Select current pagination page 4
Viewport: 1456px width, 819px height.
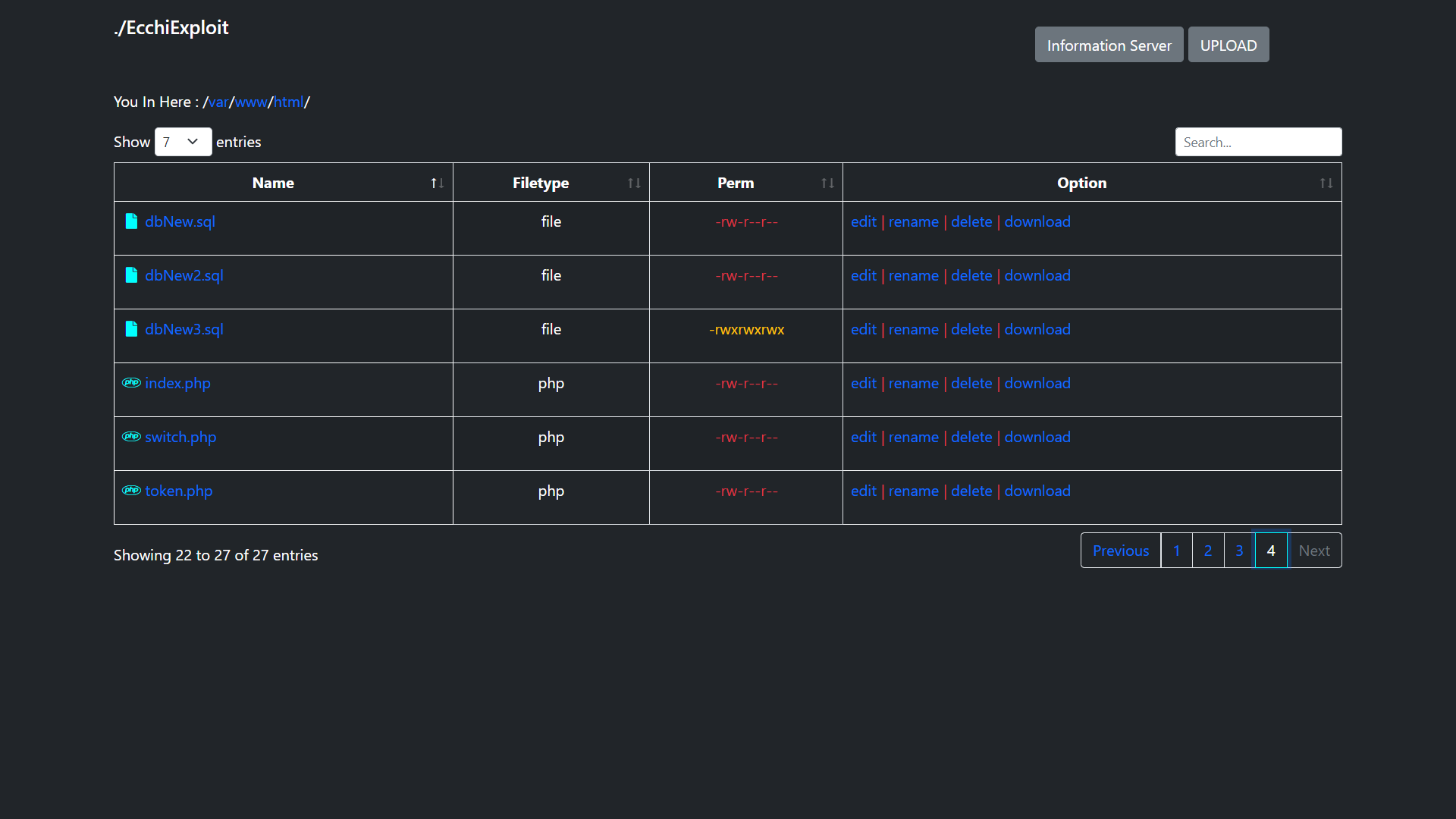coord(1271,551)
